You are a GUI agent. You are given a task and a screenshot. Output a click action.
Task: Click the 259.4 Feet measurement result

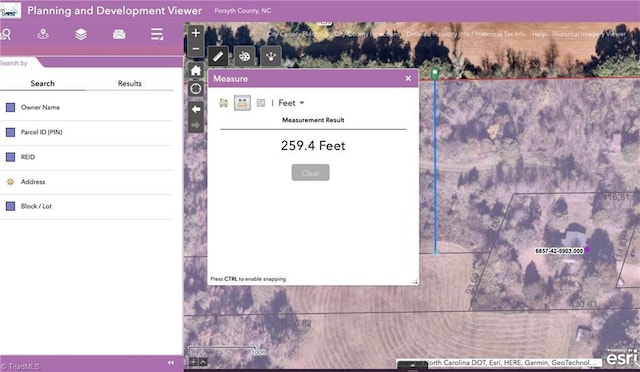coord(313,146)
